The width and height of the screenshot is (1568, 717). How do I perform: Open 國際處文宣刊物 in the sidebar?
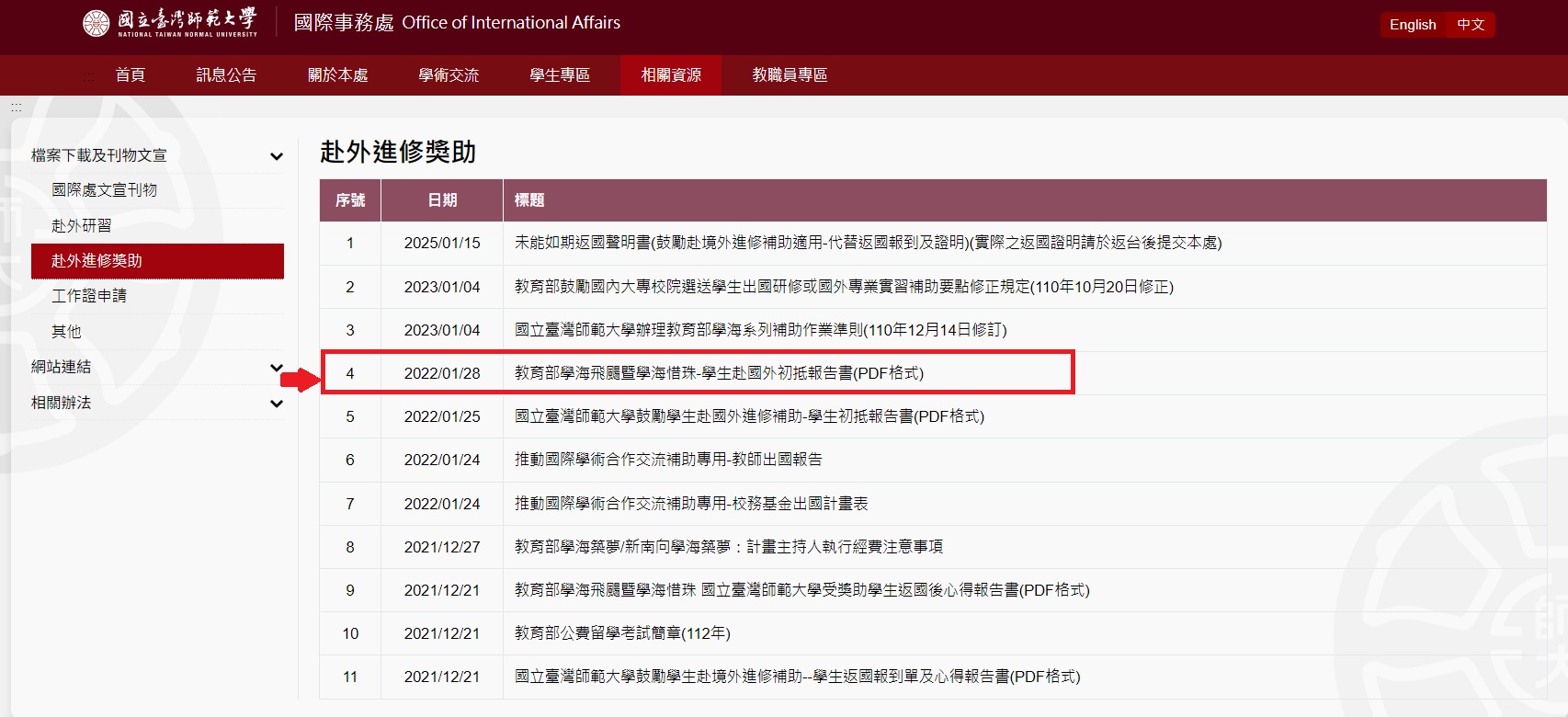pyautogui.click(x=104, y=190)
